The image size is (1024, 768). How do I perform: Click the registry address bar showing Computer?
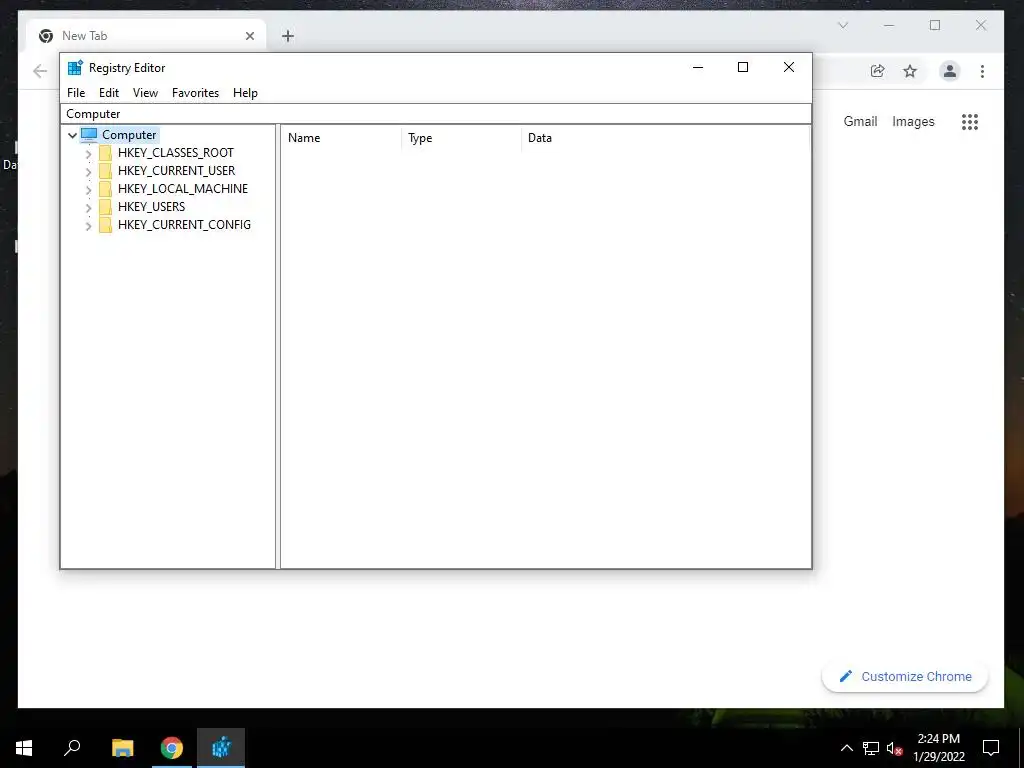click(436, 114)
